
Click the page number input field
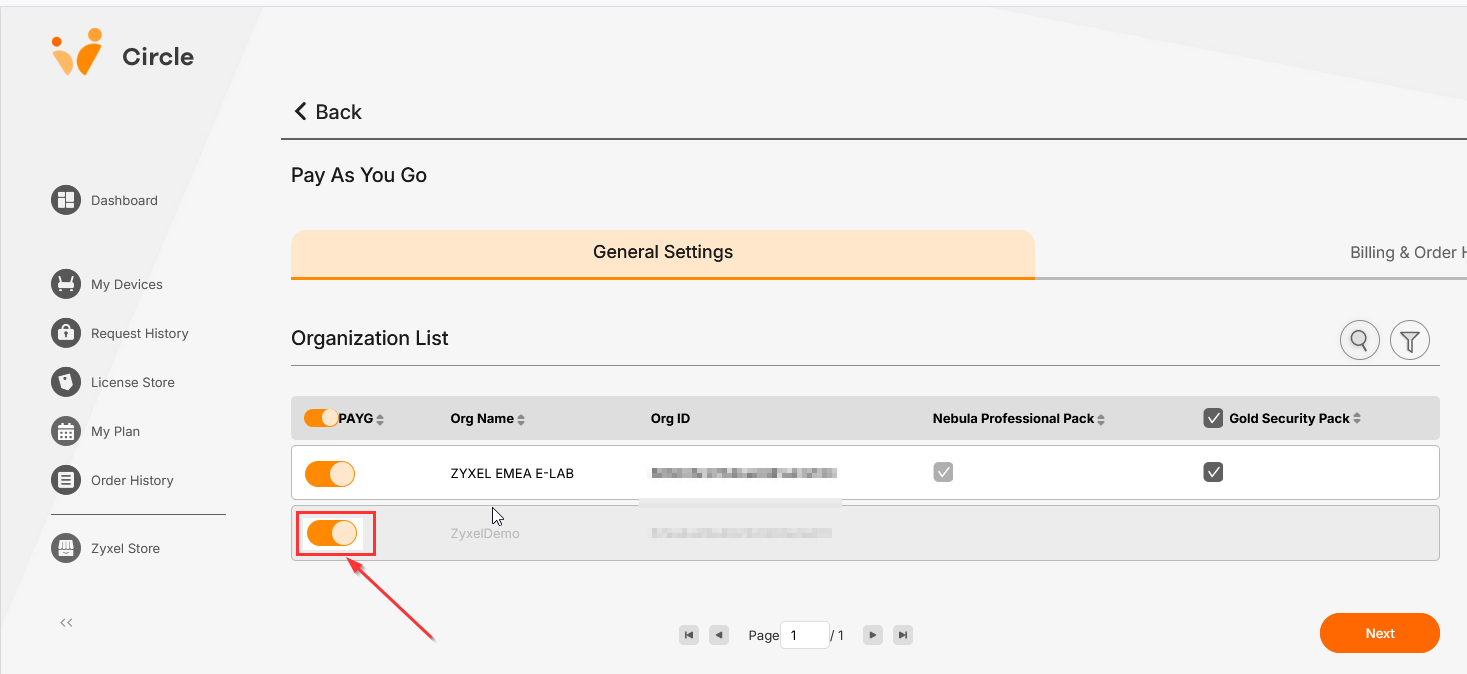pos(805,635)
